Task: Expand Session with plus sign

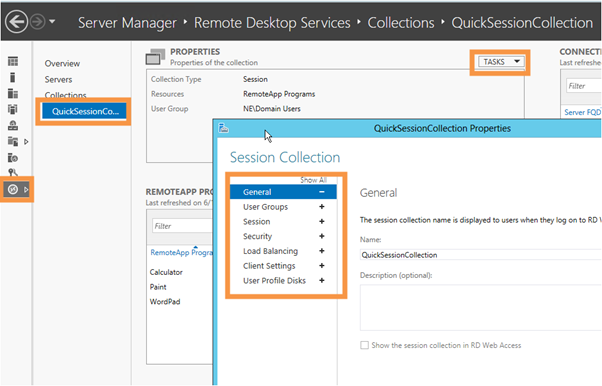Action: tap(322, 221)
